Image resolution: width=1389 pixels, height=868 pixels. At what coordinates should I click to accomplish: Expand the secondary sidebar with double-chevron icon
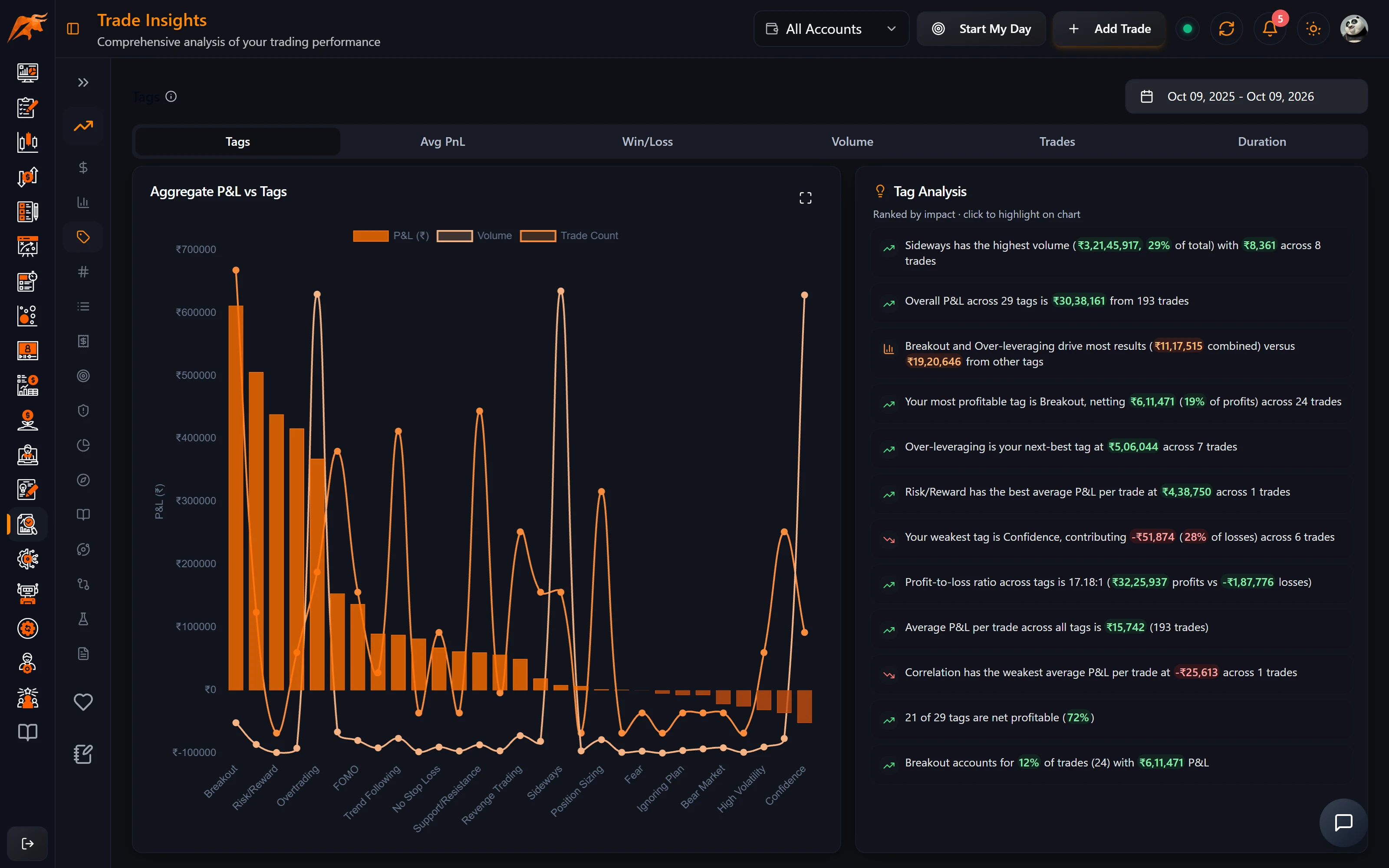[83, 82]
